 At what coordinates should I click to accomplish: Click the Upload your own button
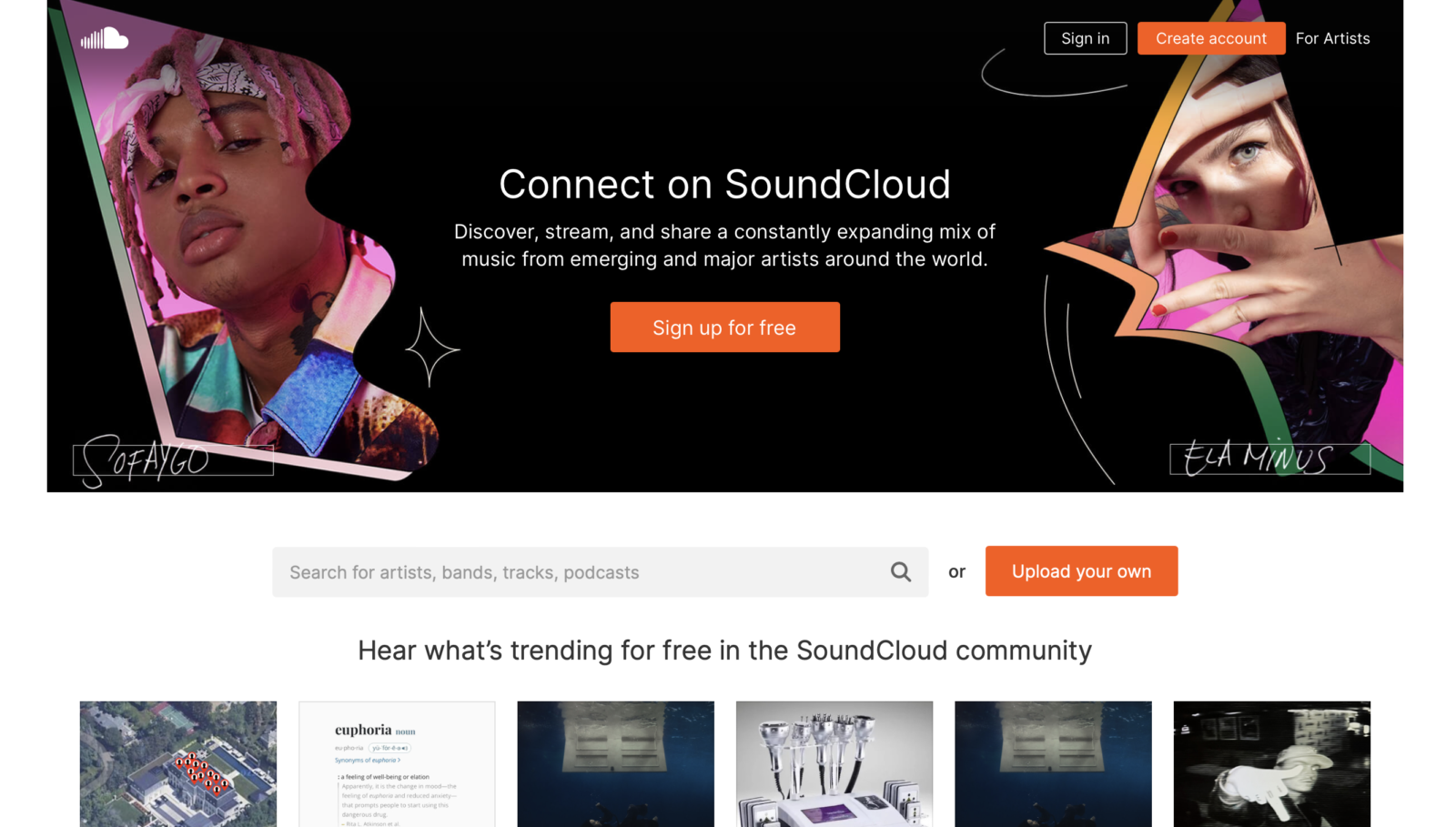pyautogui.click(x=1081, y=571)
